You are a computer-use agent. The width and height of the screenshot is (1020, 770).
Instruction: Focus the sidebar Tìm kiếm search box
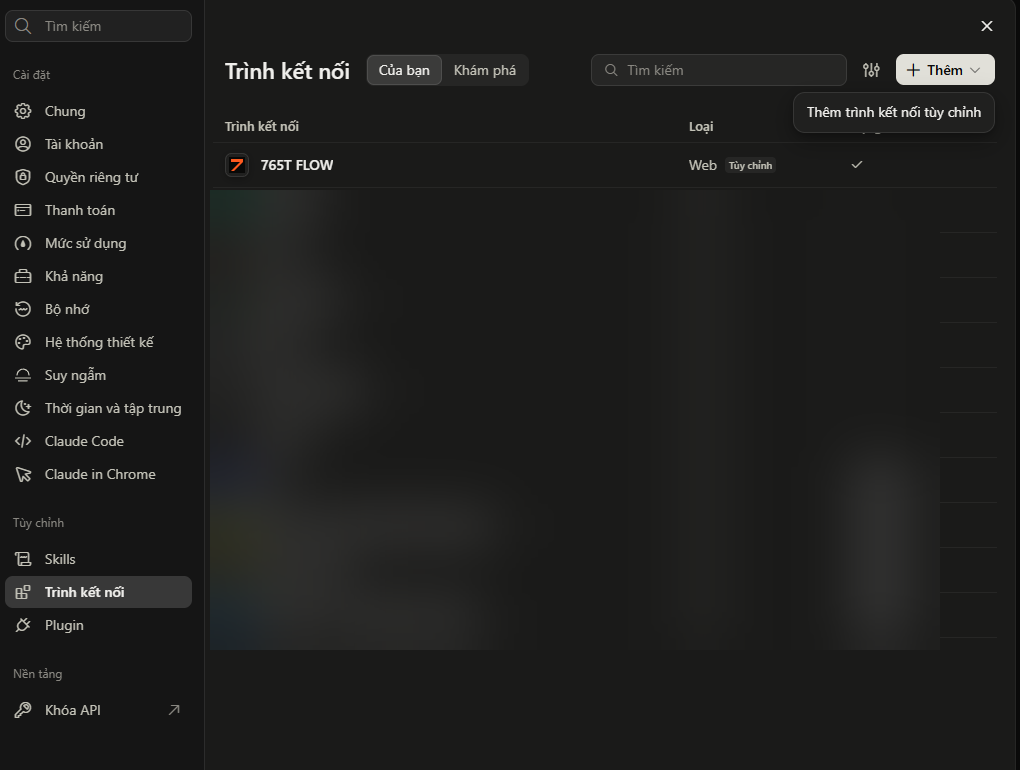pyautogui.click(x=98, y=26)
